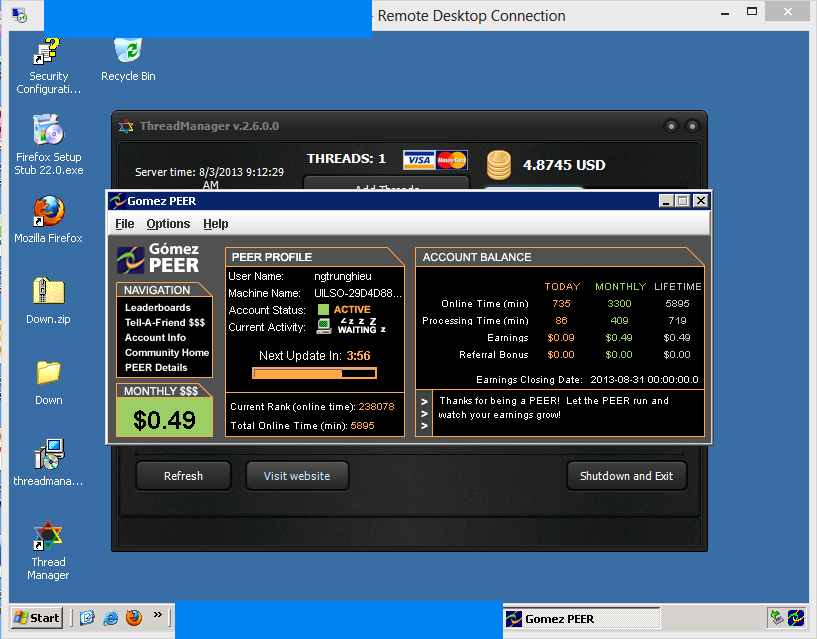Click the gold coins stack icon
This screenshot has width=817, height=639.
[499, 165]
